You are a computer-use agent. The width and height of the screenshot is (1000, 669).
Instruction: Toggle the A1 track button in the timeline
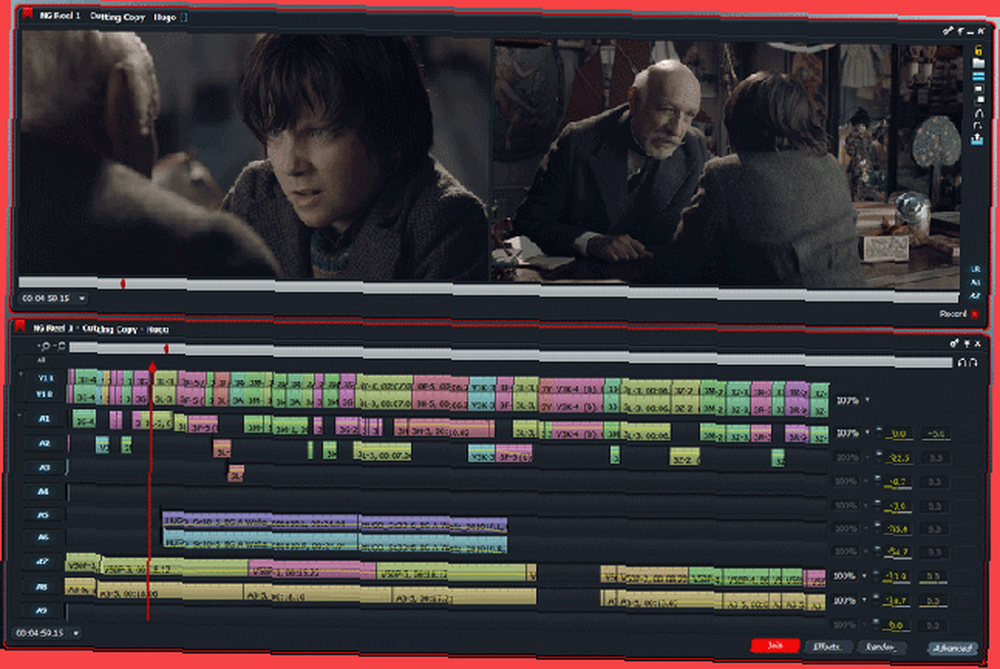[x=44, y=419]
